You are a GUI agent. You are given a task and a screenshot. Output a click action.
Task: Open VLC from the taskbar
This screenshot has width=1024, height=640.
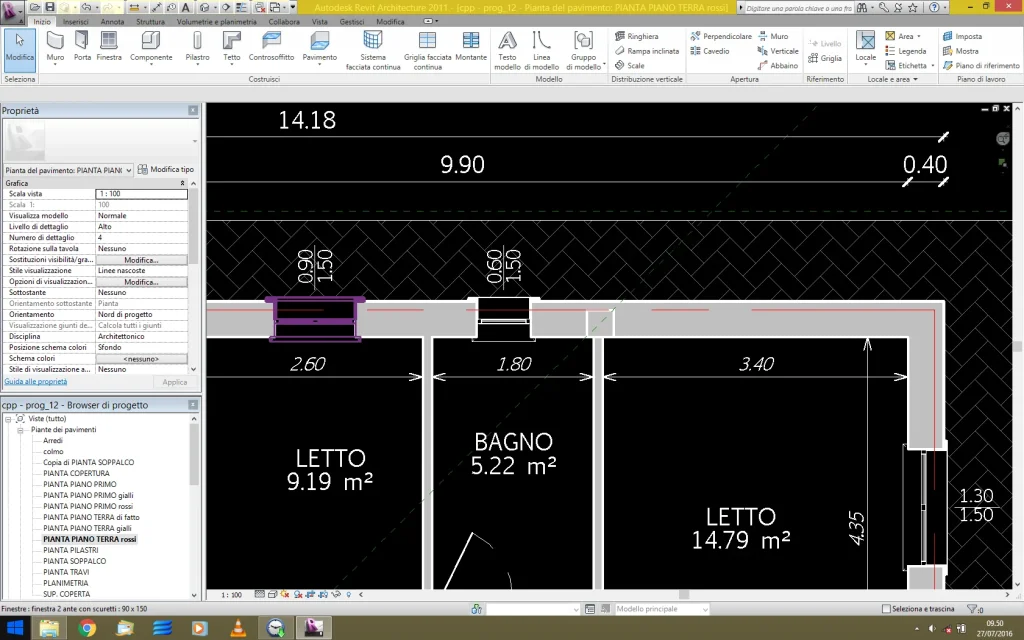pos(238,628)
